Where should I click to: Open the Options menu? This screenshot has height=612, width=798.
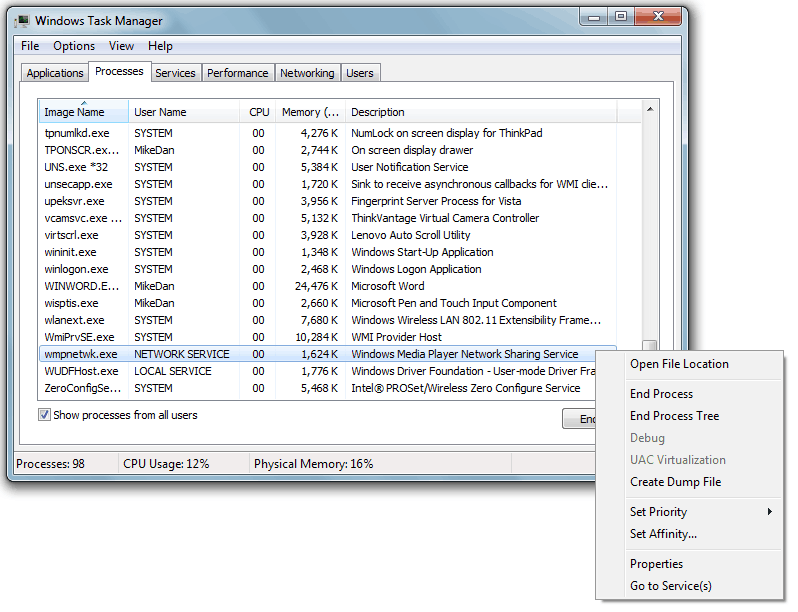click(x=74, y=46)
